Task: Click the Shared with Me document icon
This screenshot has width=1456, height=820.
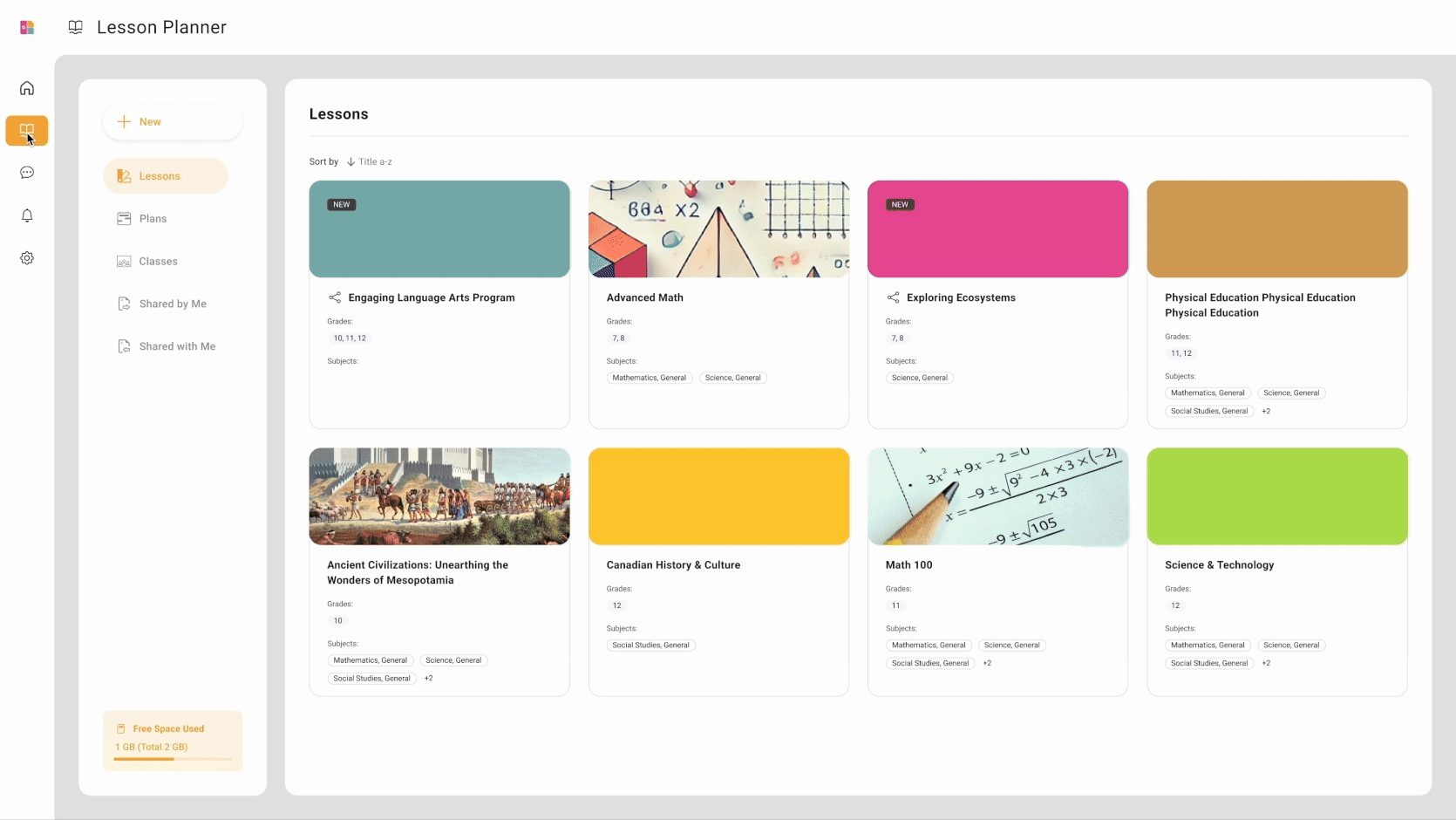Action: [124, 346]
